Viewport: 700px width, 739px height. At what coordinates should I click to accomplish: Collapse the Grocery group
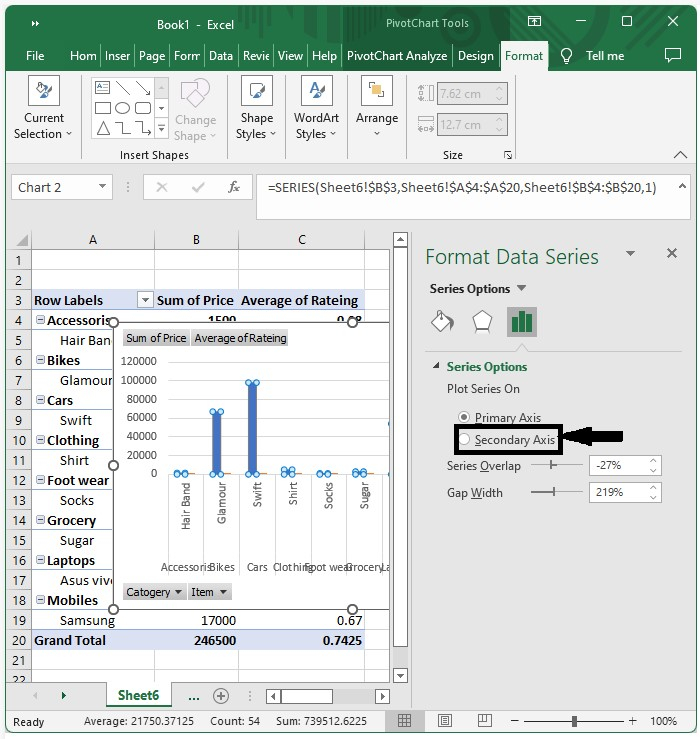41,520
